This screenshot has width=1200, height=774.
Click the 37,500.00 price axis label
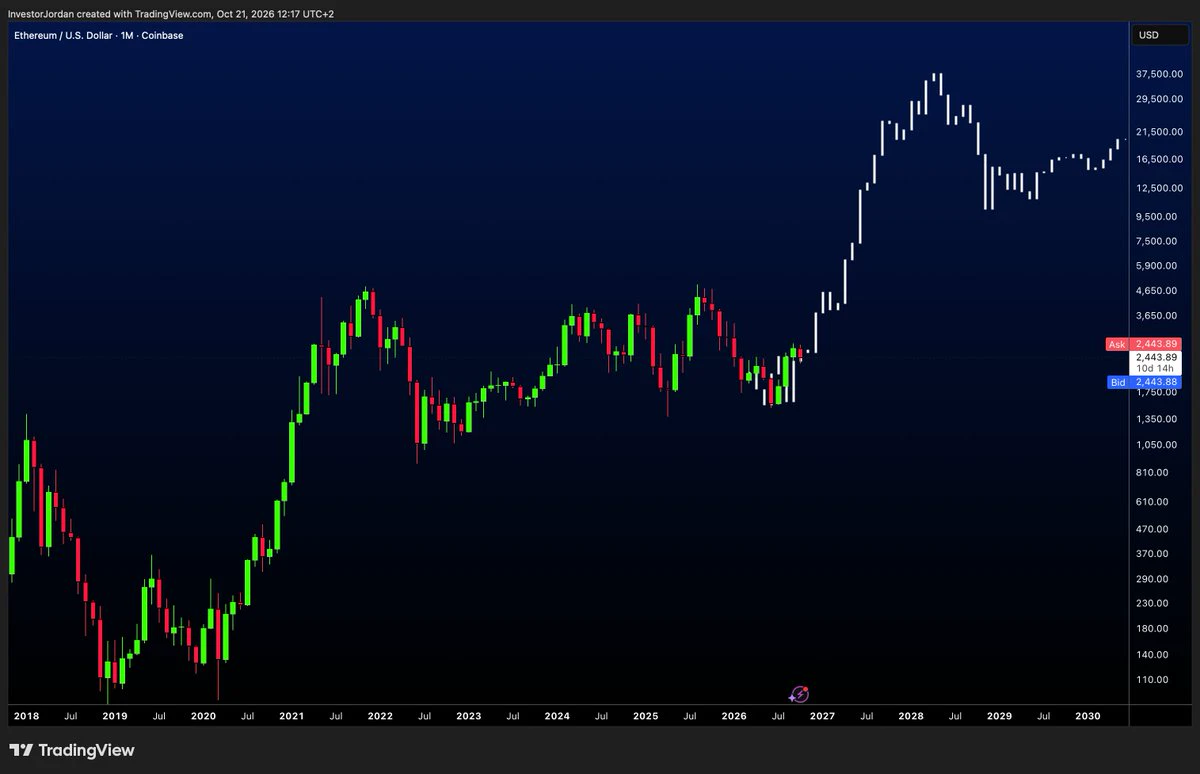pos(1159,74)
